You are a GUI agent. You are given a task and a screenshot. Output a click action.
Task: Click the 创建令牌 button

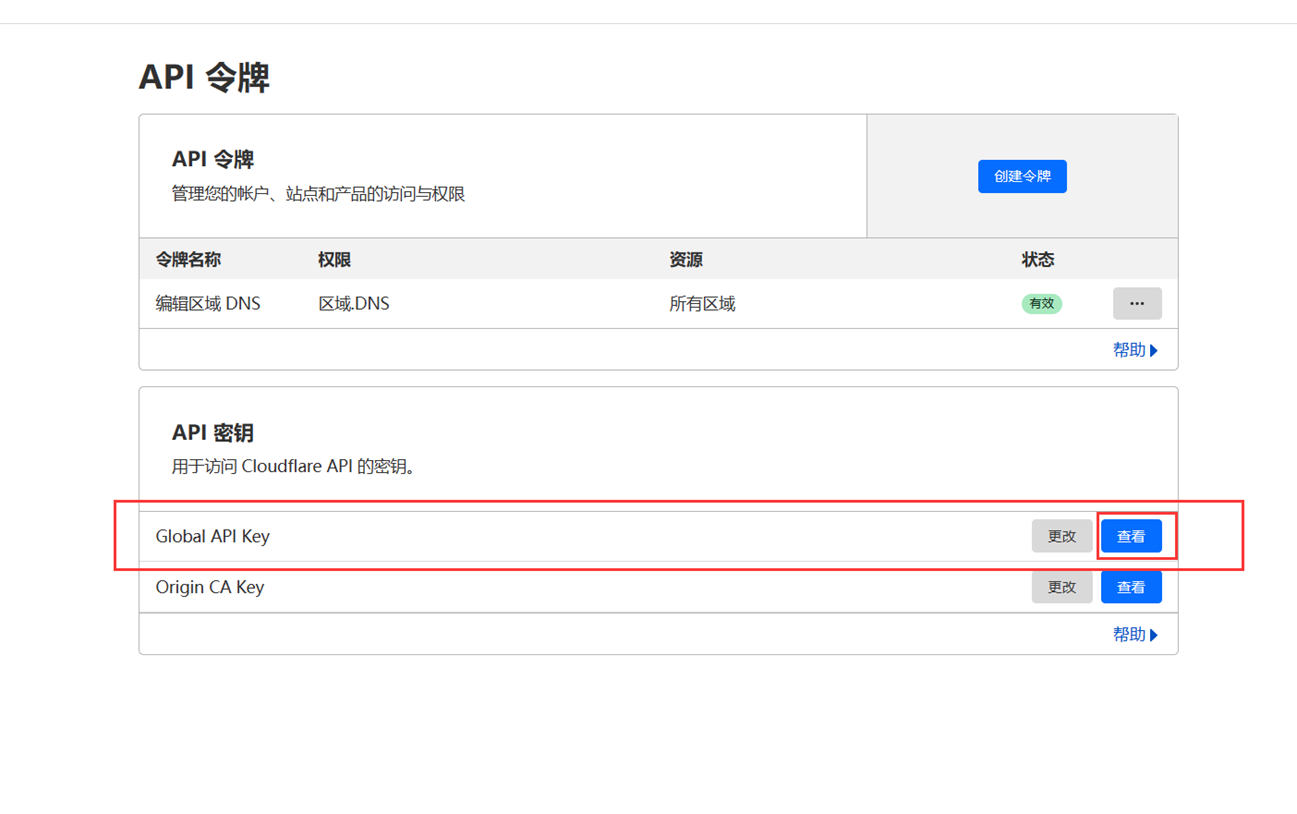tap(1021, 177)
